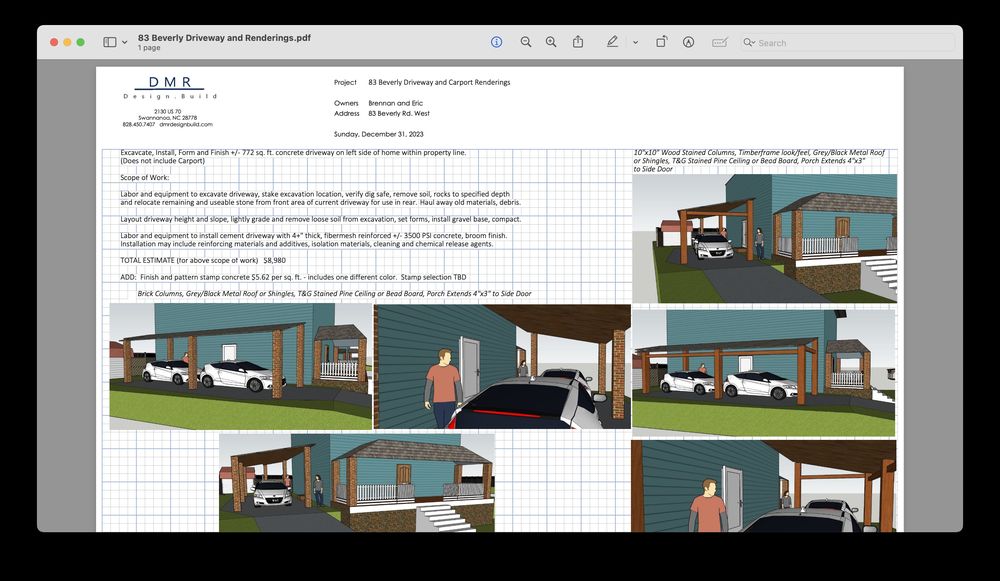The width and height of the screenshot is (1000, 581).
Task: Expand the highlight color options arrow
Action: (x=635, y=42)
